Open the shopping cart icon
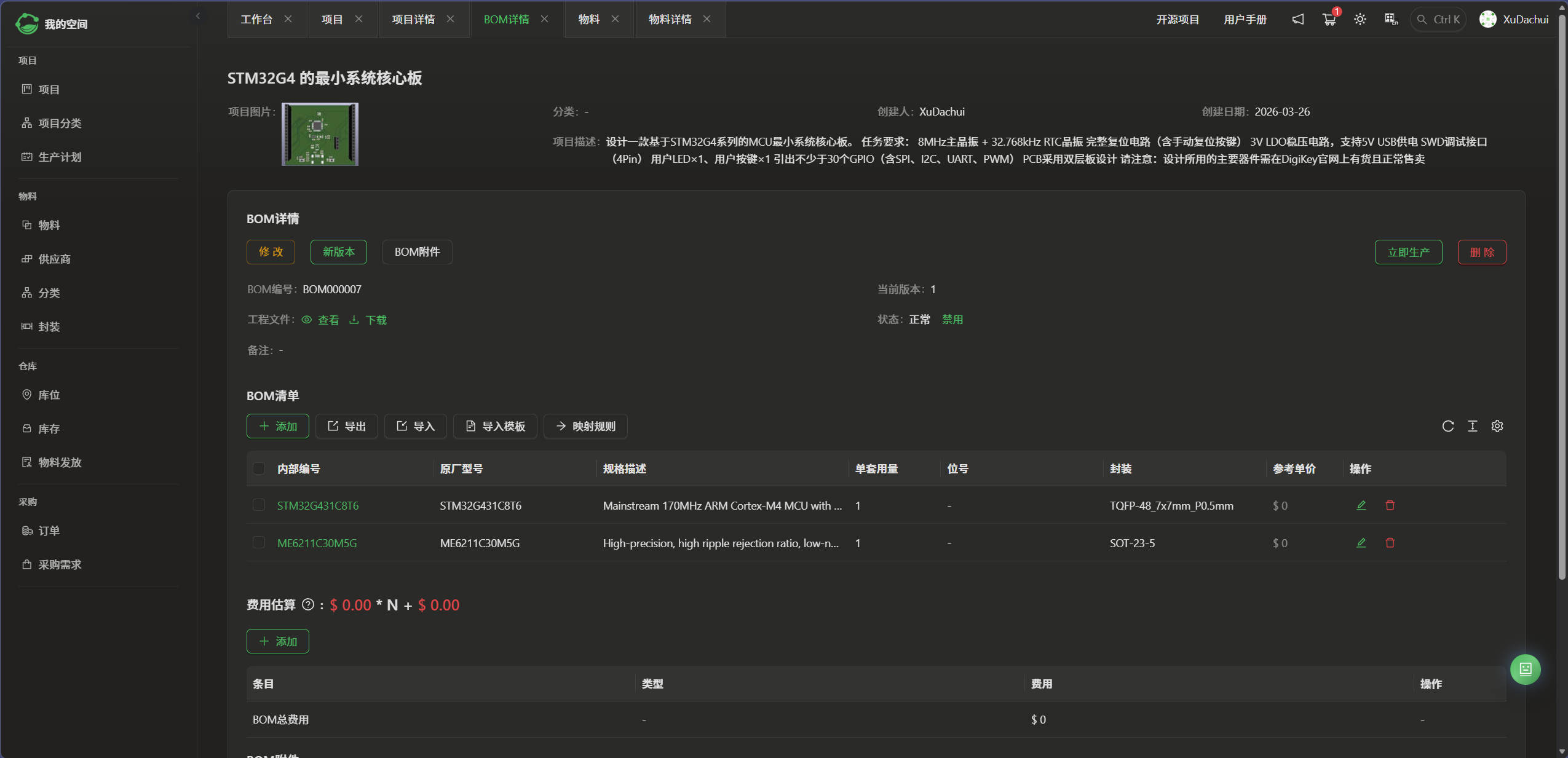The image size is (1568, 758). [1329, 20]
